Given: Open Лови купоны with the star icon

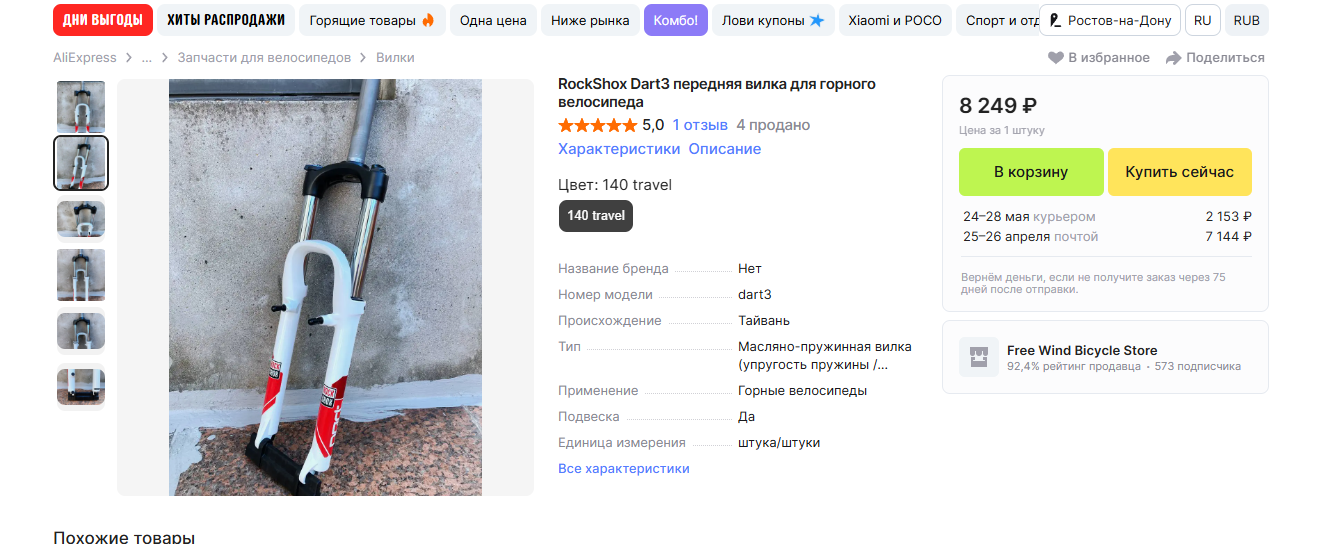Looking at the screenshot, I should (773, 20).
